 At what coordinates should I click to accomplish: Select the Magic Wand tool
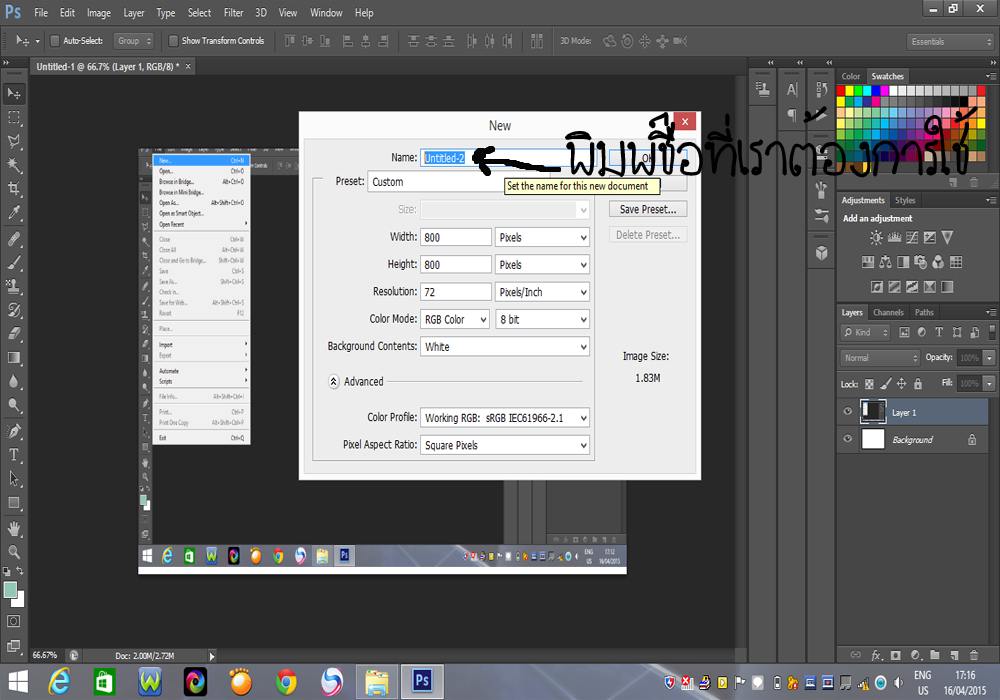(14, 165)
